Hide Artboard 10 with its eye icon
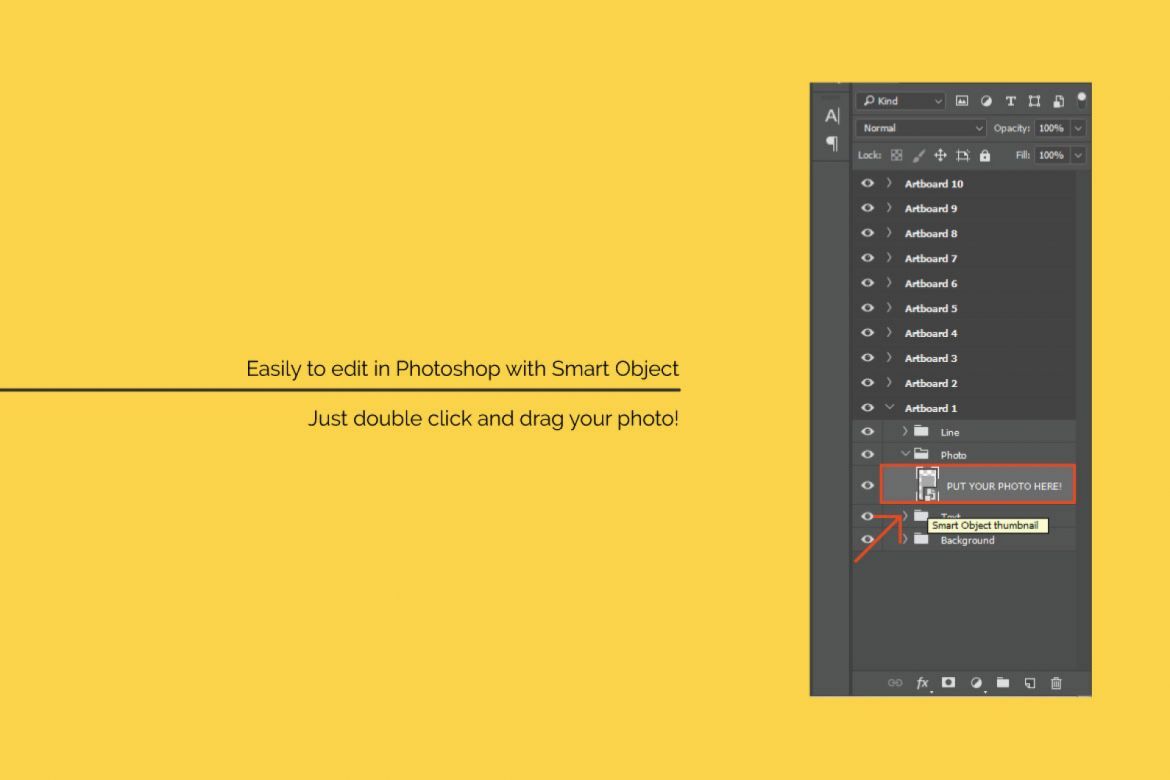 tap(867, 184)
